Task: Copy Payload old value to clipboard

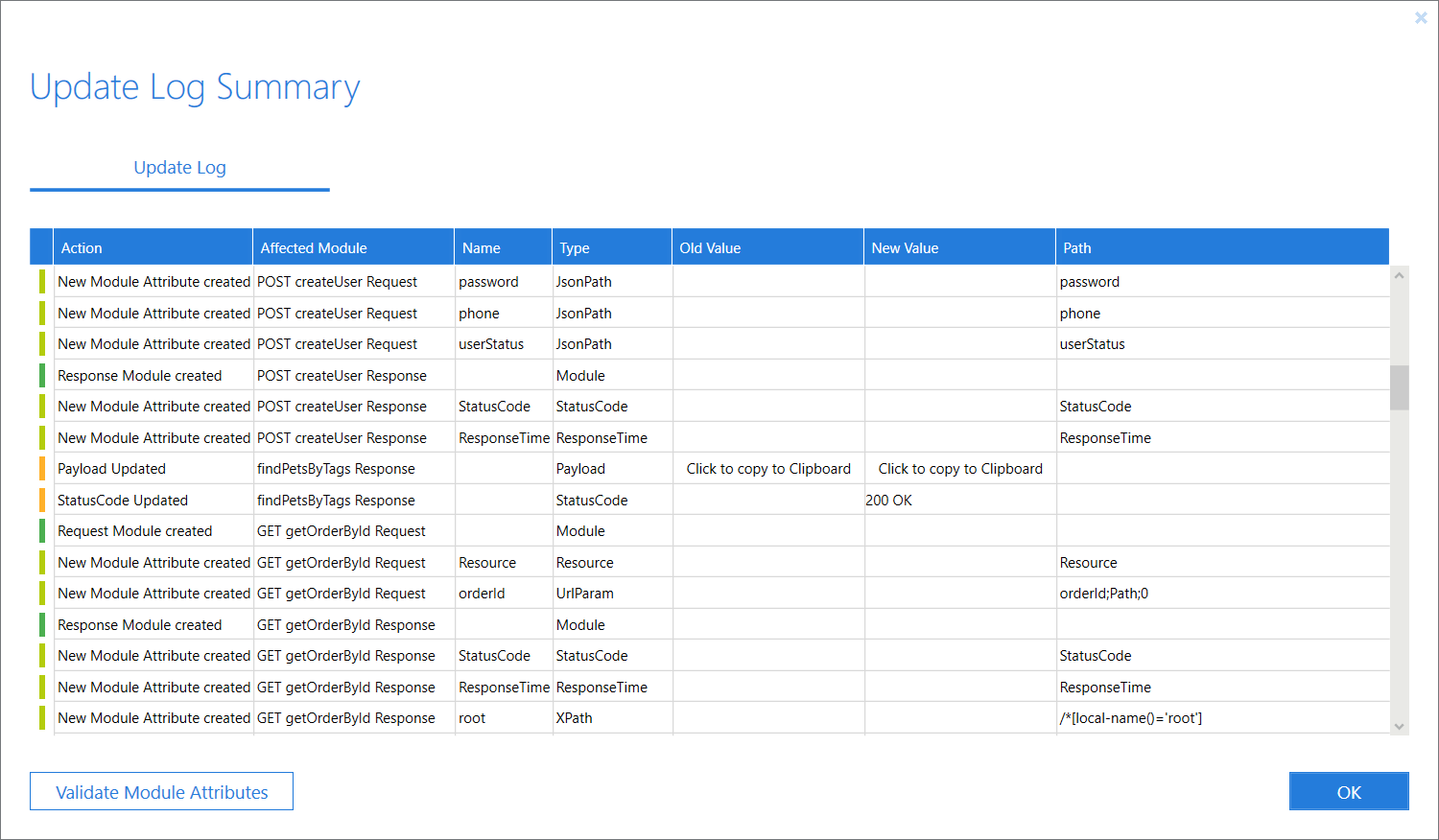Action: (x=768, y=469)
